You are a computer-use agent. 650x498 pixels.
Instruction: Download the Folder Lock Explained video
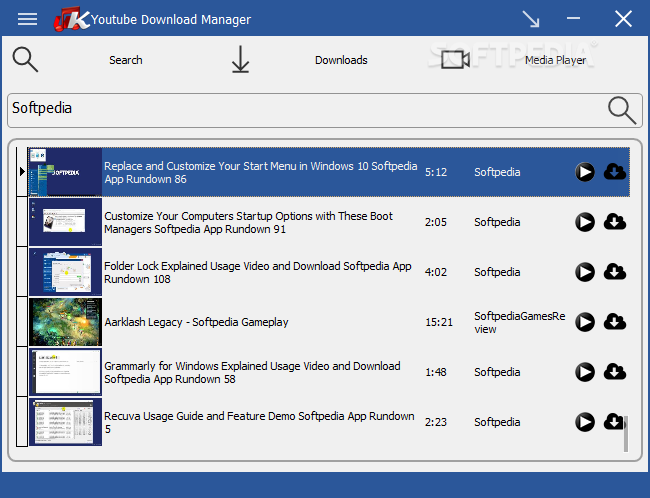pyautogui.click(x=615, y=272)
